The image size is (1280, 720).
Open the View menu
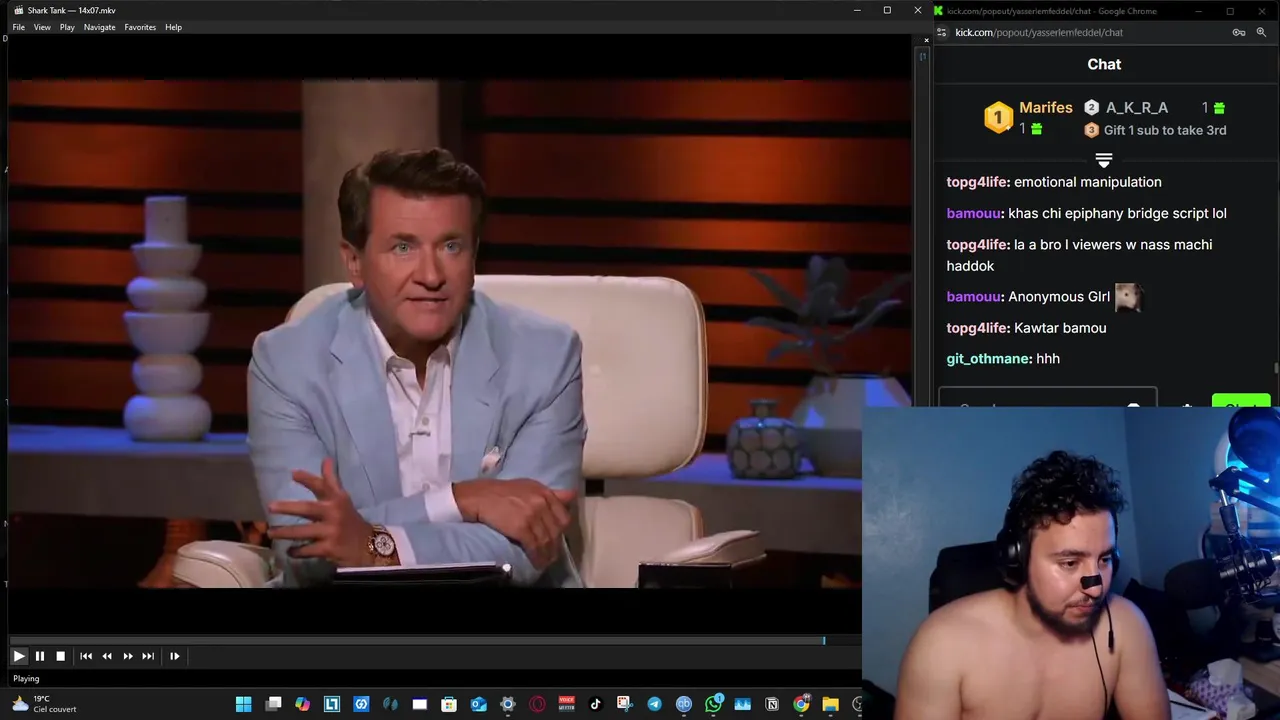point(42,27)
